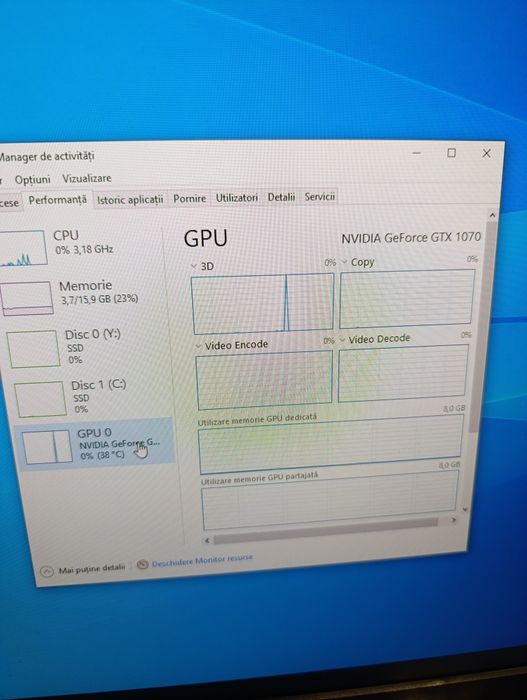The image size is (527, 700).
Task: Click the Utilizare memorie GPU dedicată label
Action: click(x=257, y=420)
